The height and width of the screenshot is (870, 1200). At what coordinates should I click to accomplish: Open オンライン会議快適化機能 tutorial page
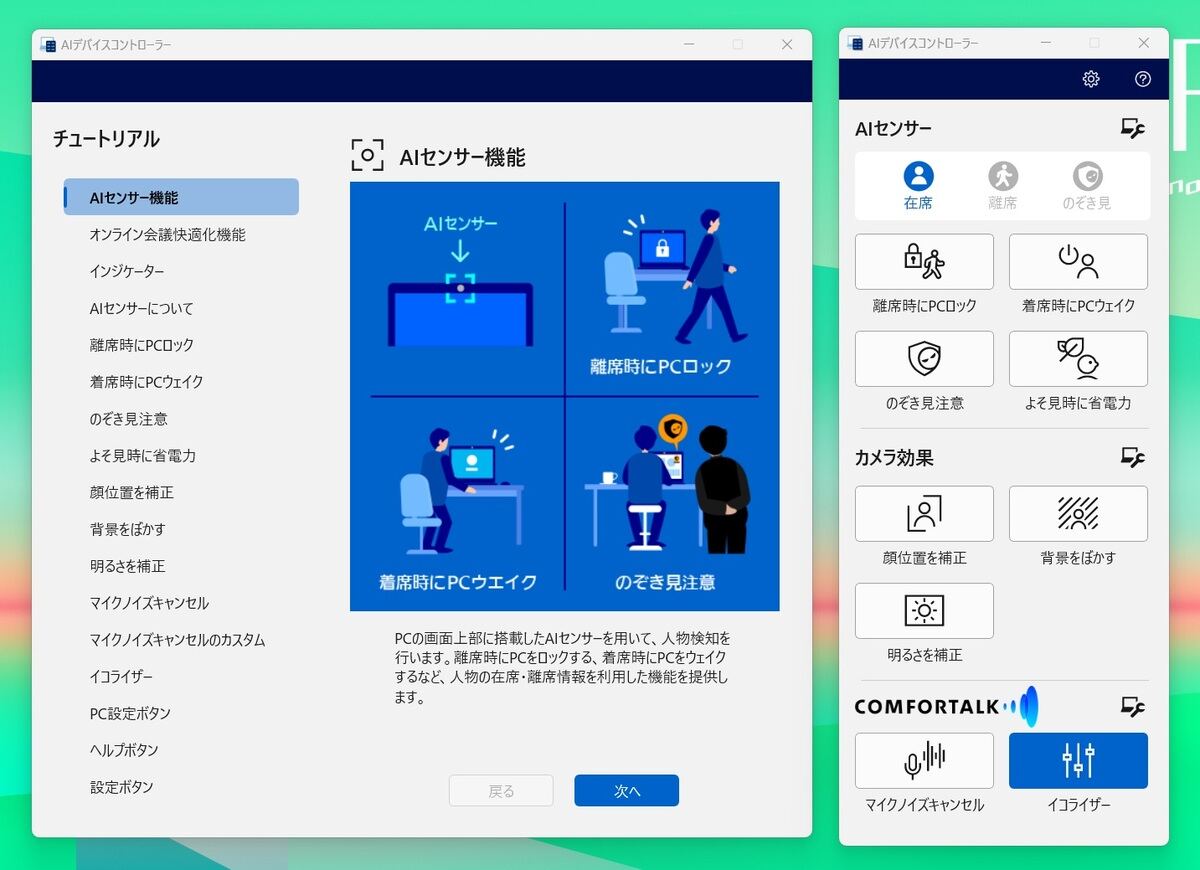[167, 234]
